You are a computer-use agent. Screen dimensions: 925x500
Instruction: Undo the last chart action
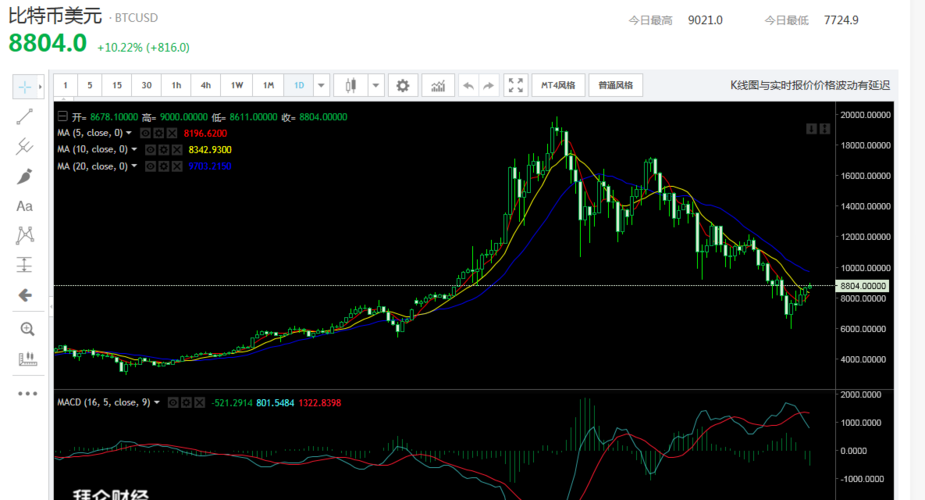pyautogui.click(x=468, y=85)
